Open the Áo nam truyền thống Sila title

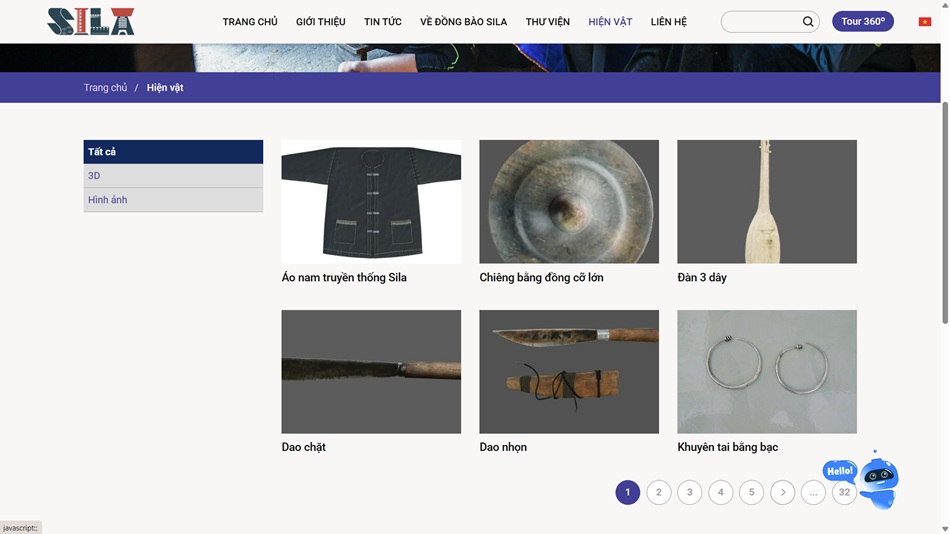pyautogui.click(x=344, y=278)
